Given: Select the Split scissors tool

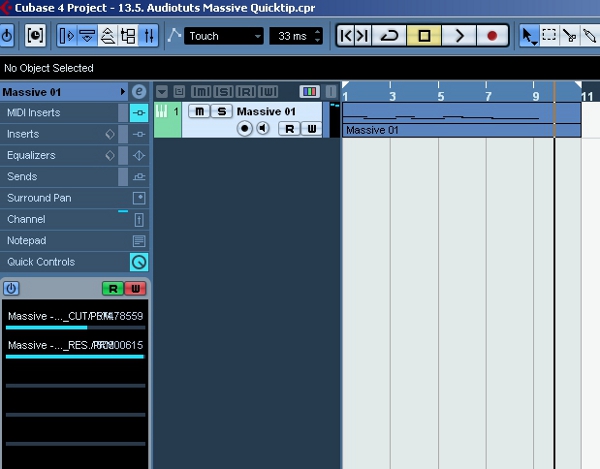Looking at the screenshot, I should pyautogui.click(x=569, y=36).
